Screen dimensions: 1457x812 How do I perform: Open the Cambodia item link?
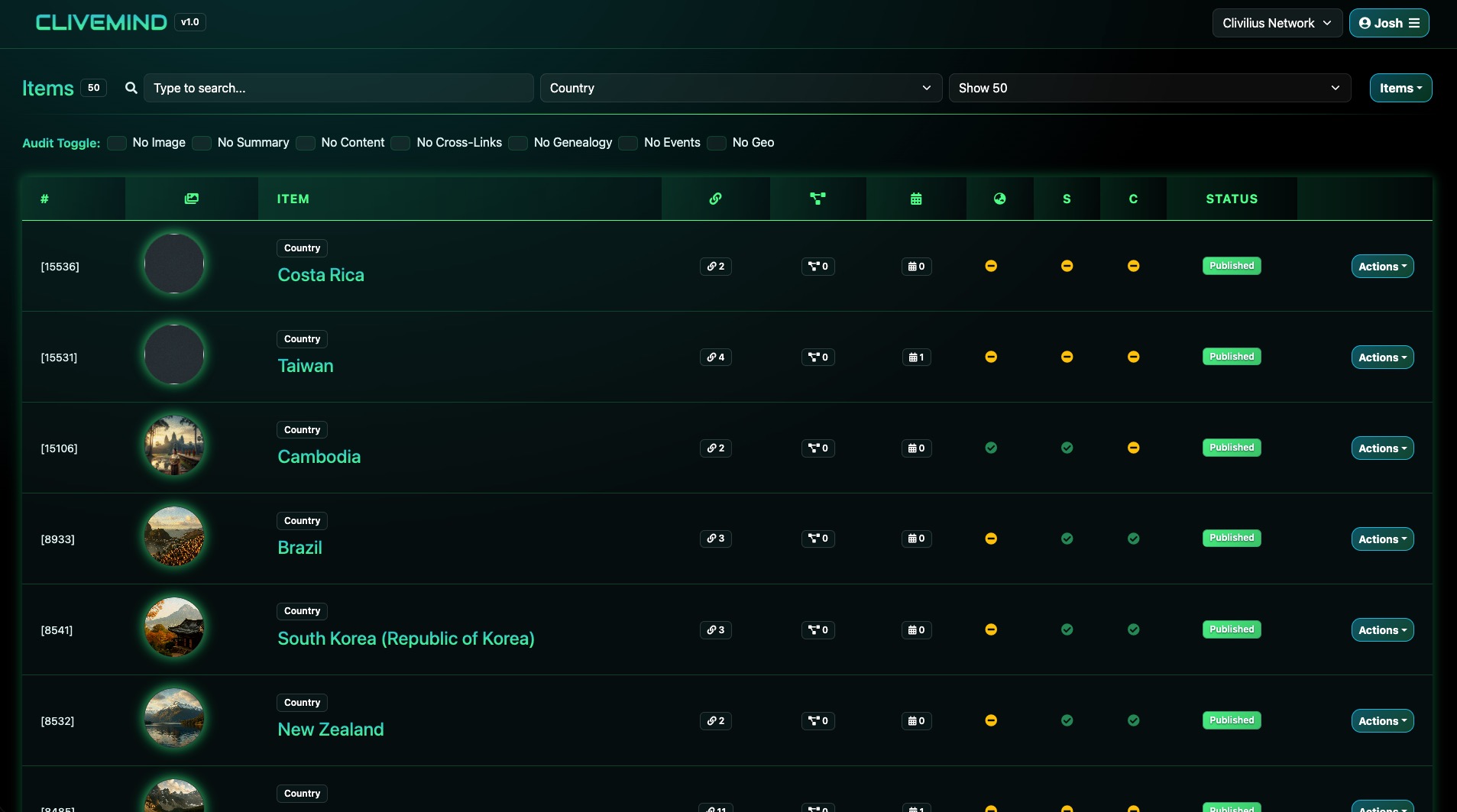(319, 457)
